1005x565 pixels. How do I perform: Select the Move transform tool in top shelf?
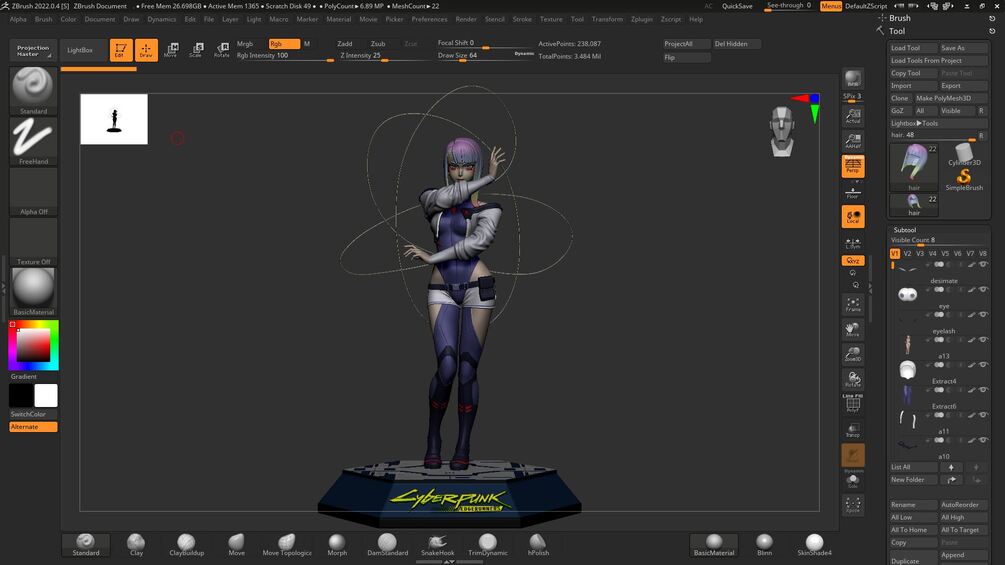tap(171, 50)
